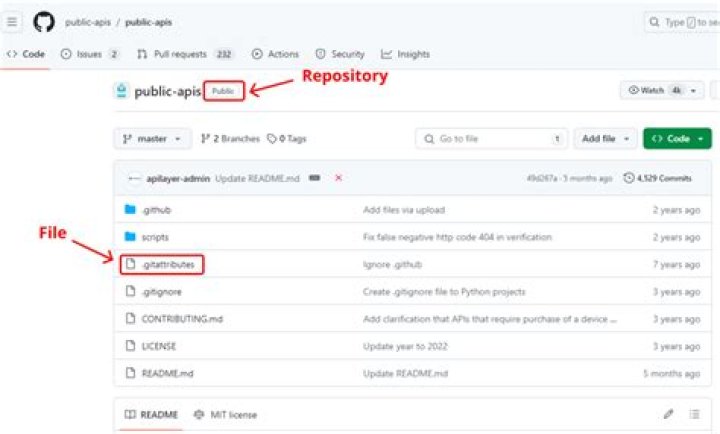The height and width of the screenshot is (434, 720).
Task: Click the file icon beside LICENSE
Action: click(130, 345)
